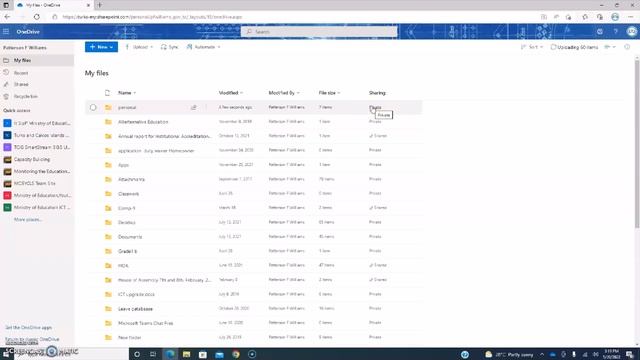Click Uploading 50 items status
This screenshot has height=360, width=640.
(574, 47)
